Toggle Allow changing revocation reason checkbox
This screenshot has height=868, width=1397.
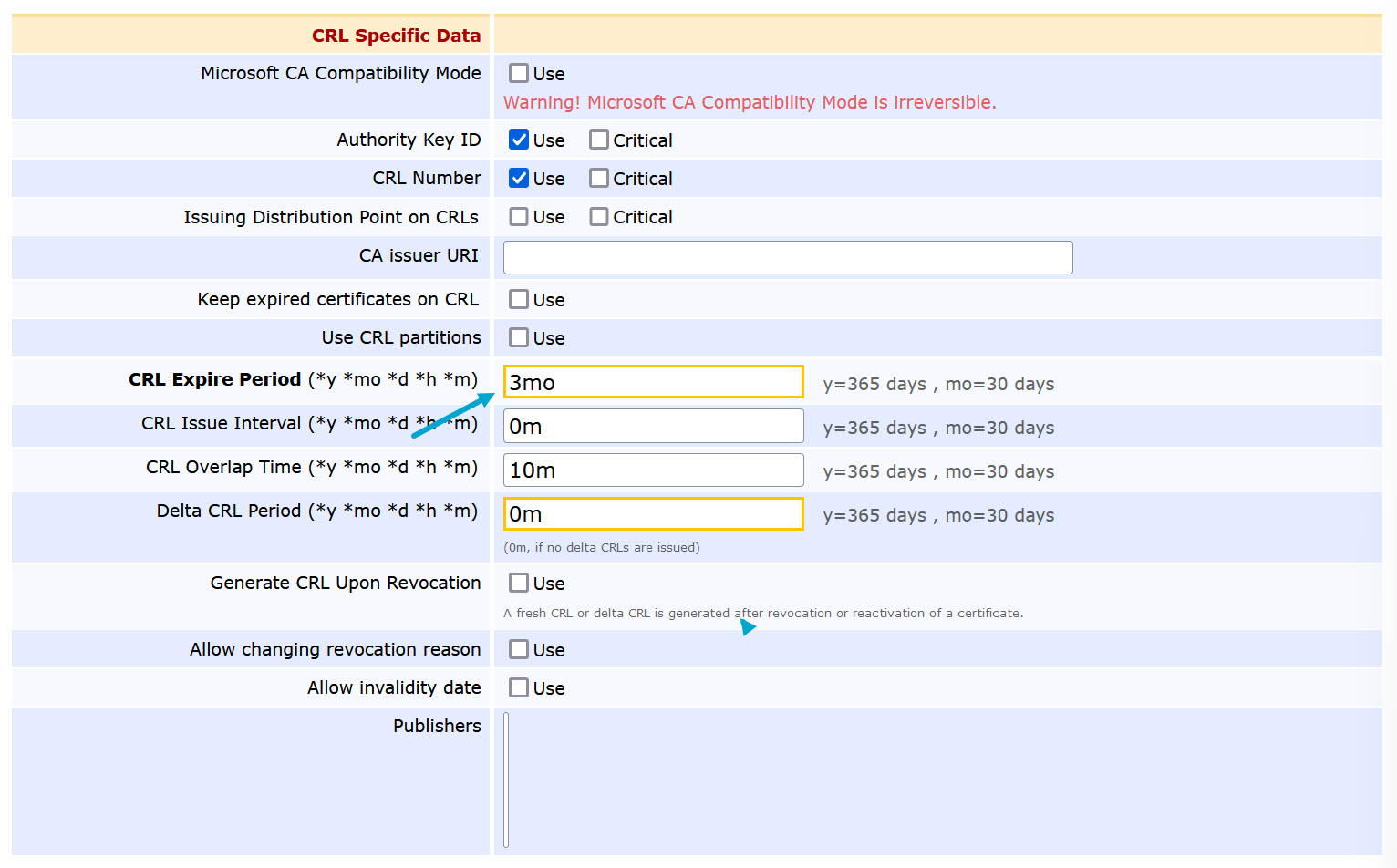519,649
